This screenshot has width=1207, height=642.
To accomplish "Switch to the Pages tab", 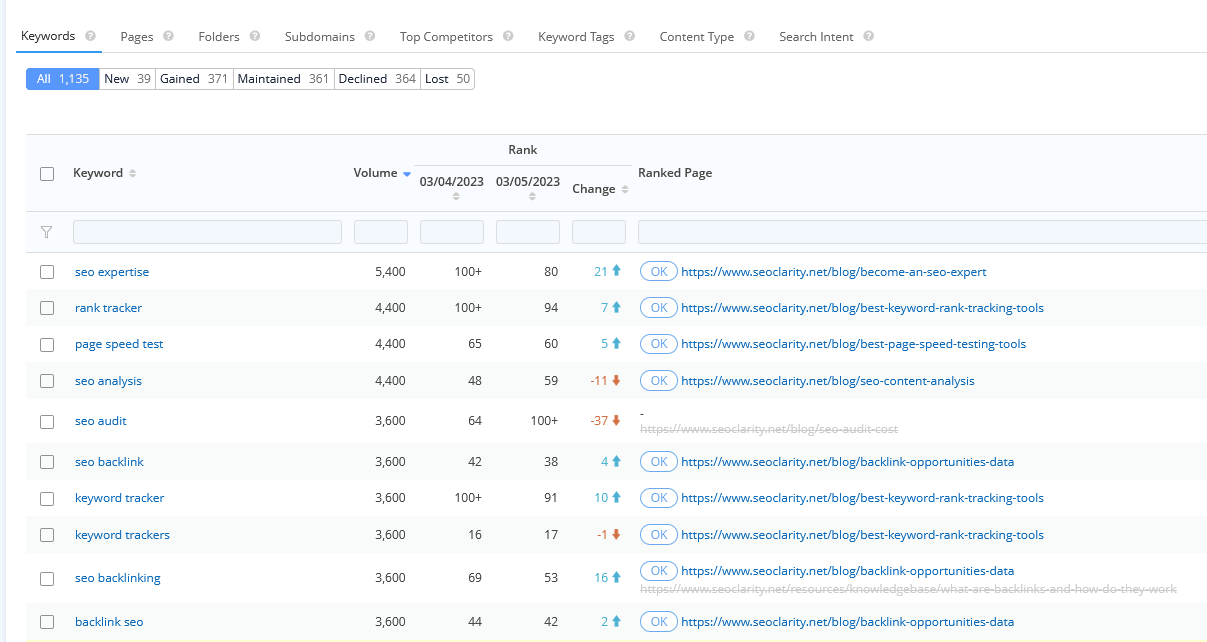I will [137, 37].
